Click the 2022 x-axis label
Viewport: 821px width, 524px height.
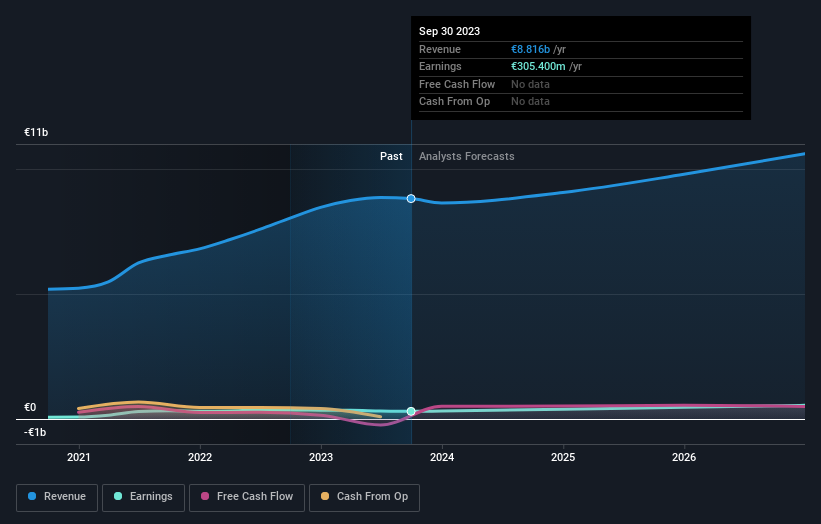200,457
